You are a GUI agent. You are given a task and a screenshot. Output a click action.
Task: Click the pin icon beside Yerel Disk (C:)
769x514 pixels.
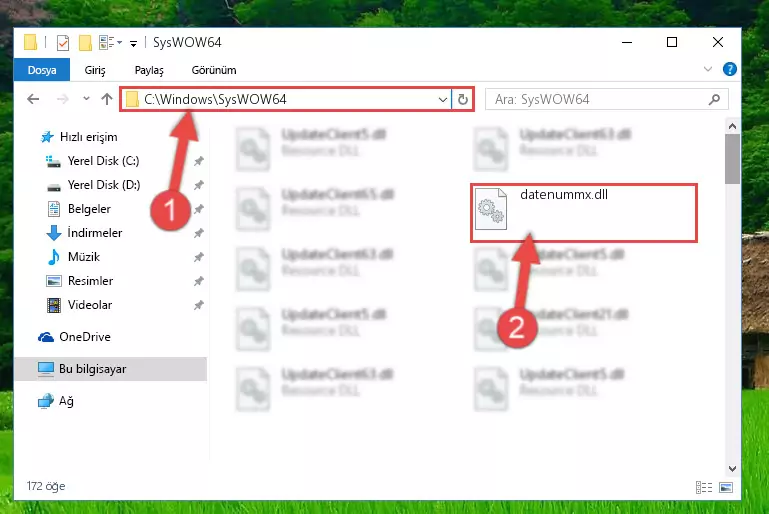pyautogui.click(x=199, y=161)
